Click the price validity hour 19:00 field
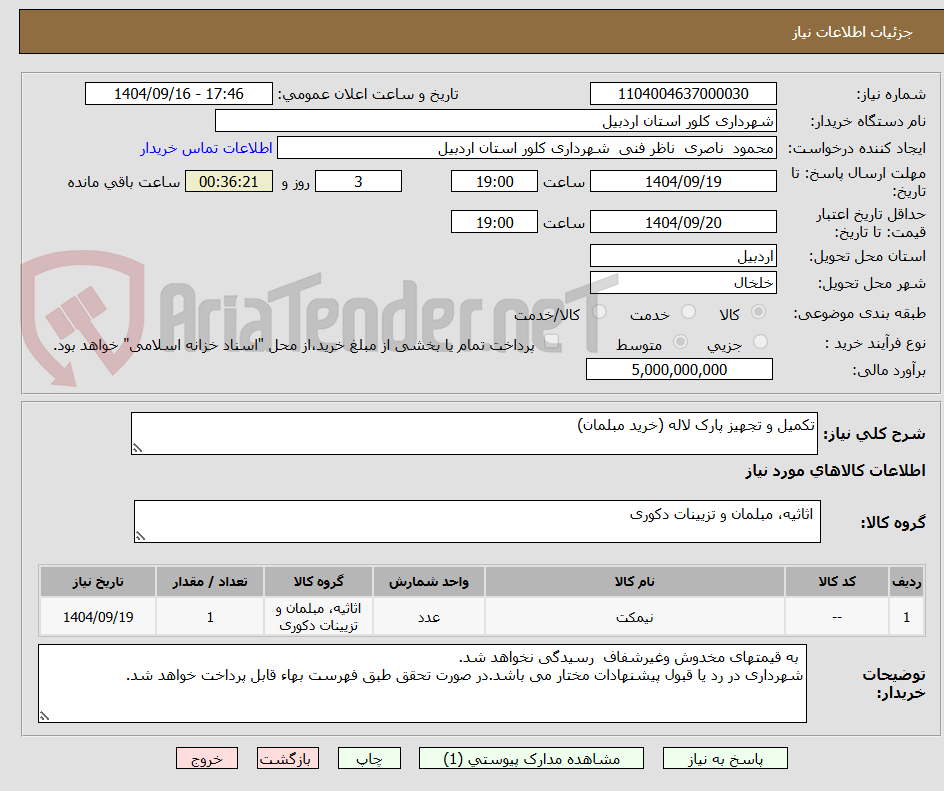The height and width of the screenshot is (791, 944). click(x=494, y=222)
